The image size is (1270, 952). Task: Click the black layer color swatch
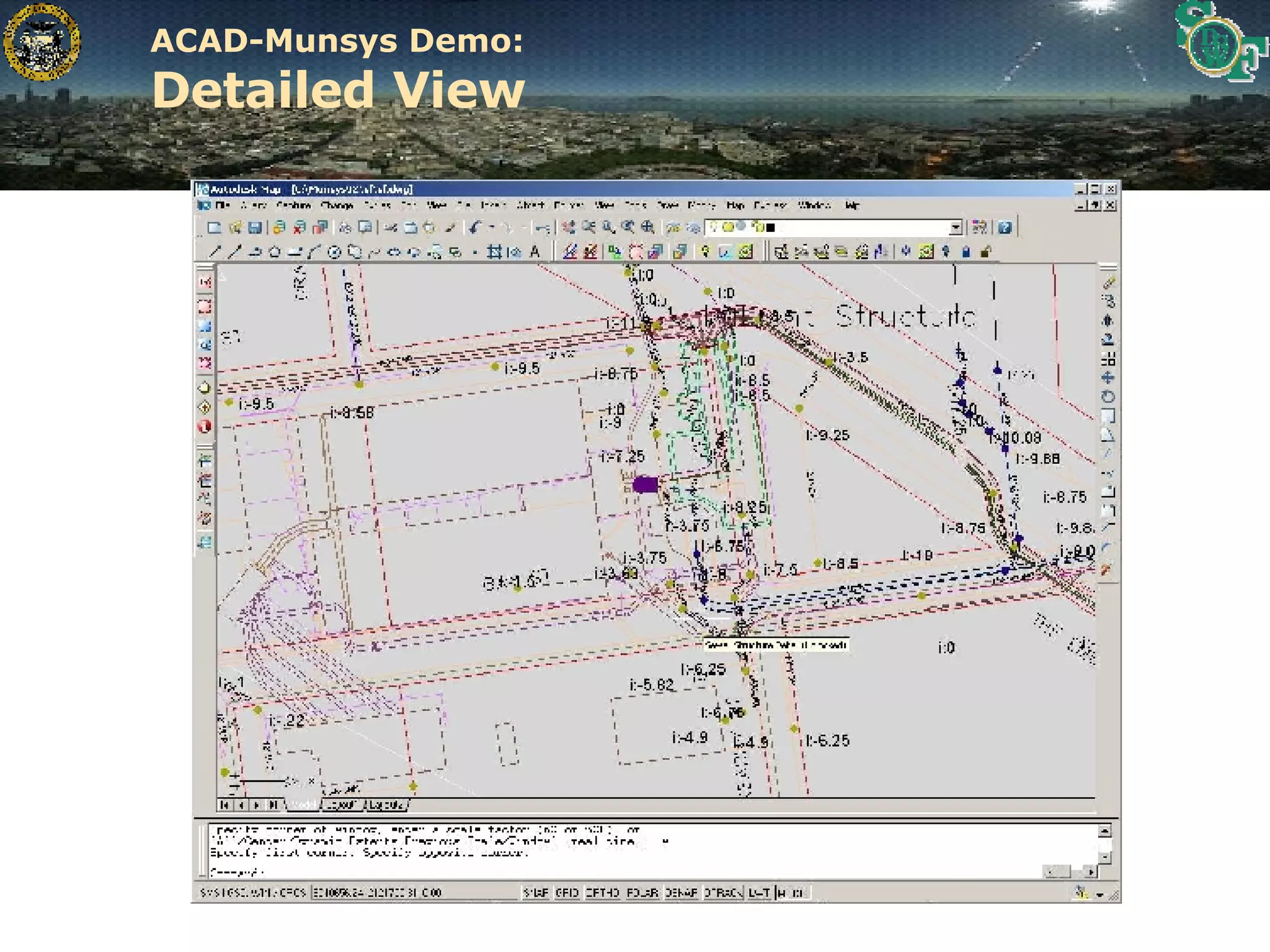pos(770,227)
